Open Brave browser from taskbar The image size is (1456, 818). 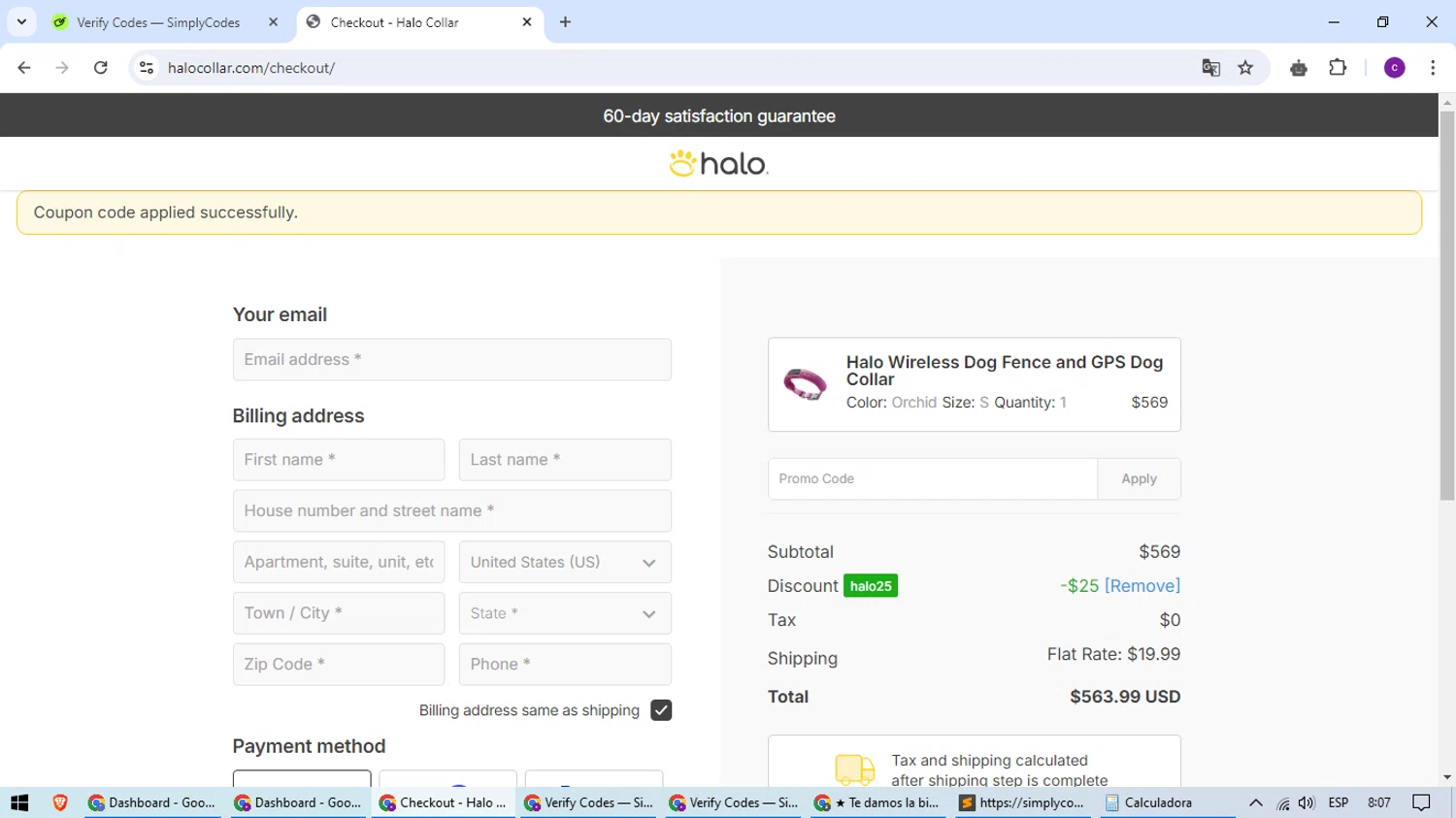pyautogui.click(x=60, y=802)
